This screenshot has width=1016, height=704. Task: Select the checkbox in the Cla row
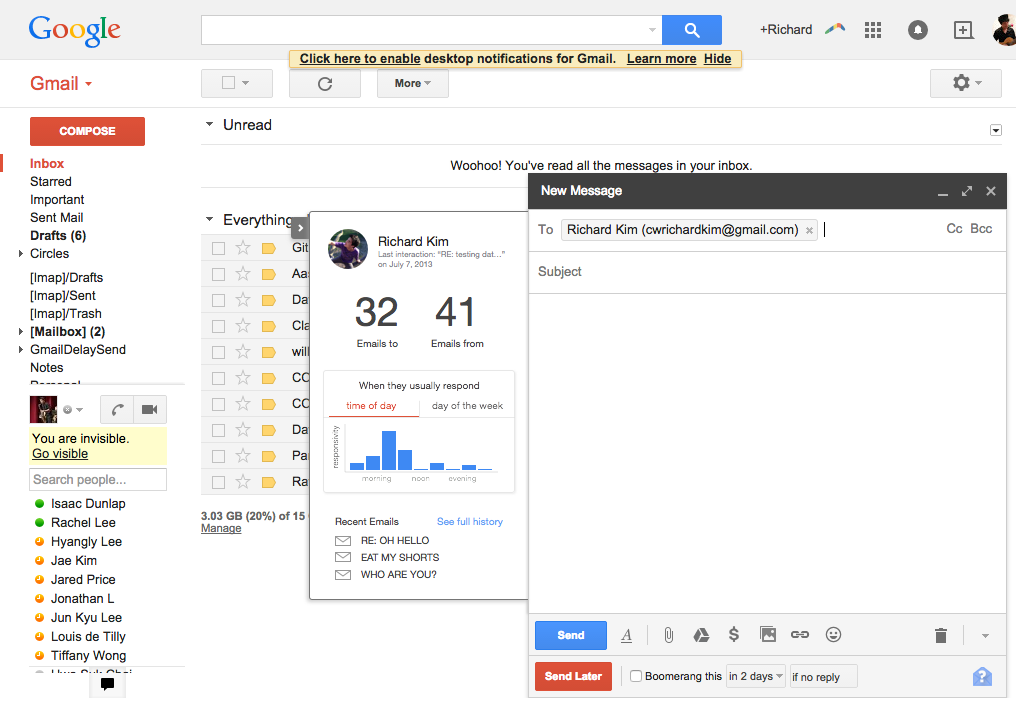[x=218, y=326]
